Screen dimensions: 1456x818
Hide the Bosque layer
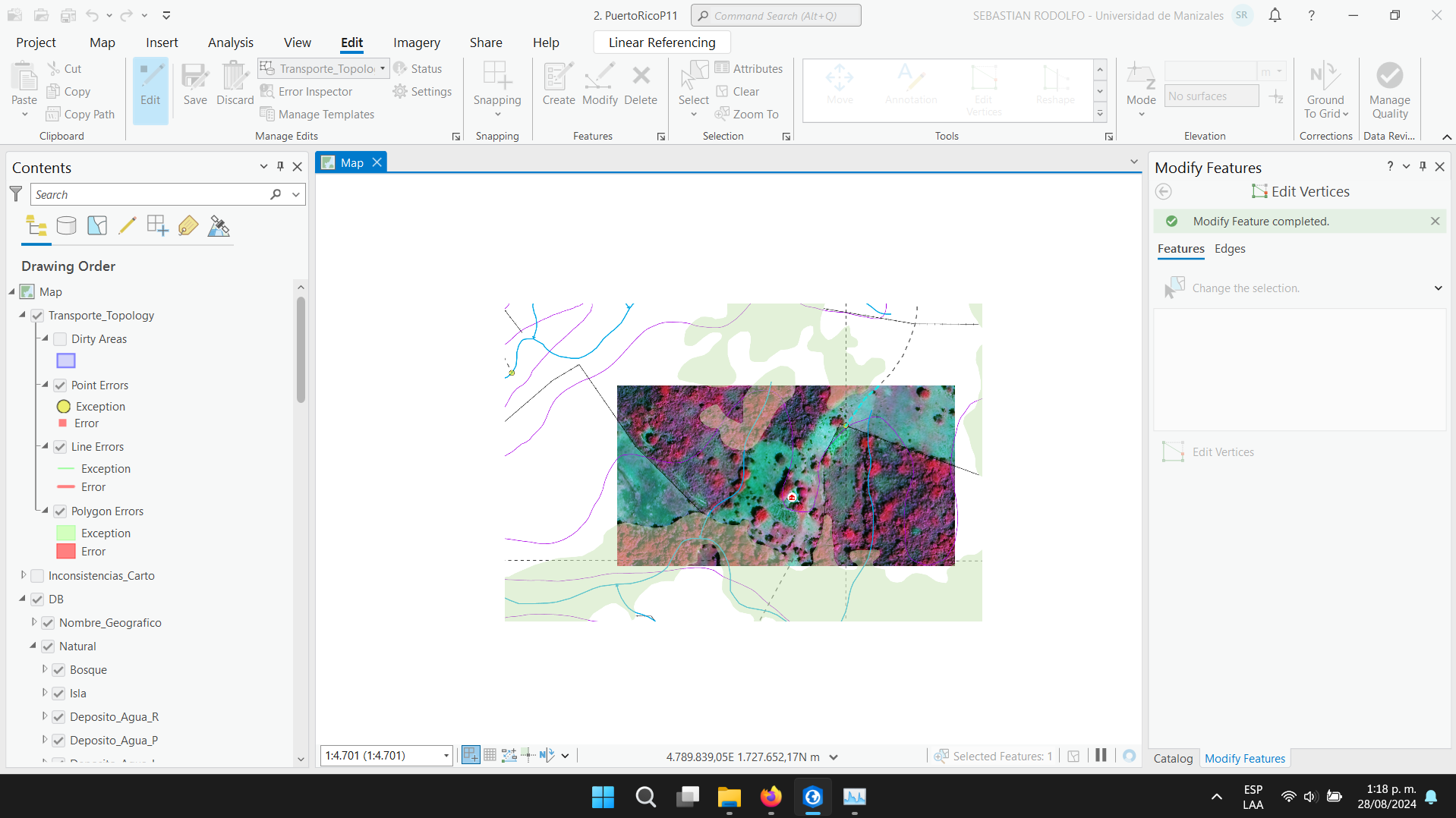coord(58,669)
